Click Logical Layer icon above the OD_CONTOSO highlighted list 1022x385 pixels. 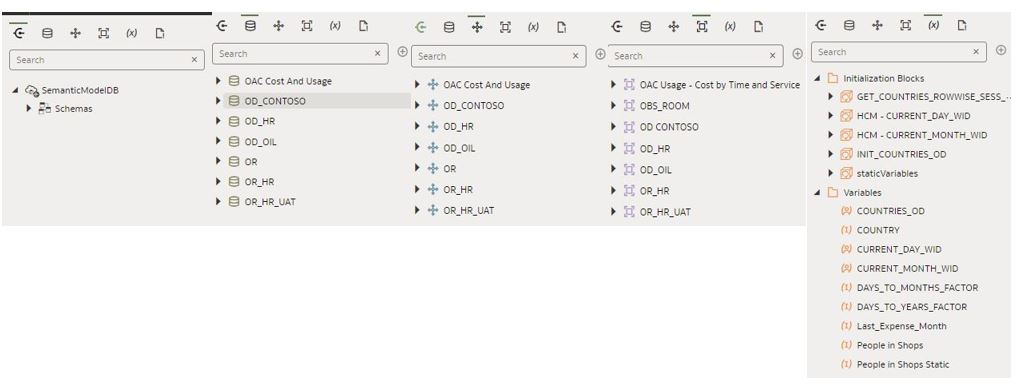point(278,26)
